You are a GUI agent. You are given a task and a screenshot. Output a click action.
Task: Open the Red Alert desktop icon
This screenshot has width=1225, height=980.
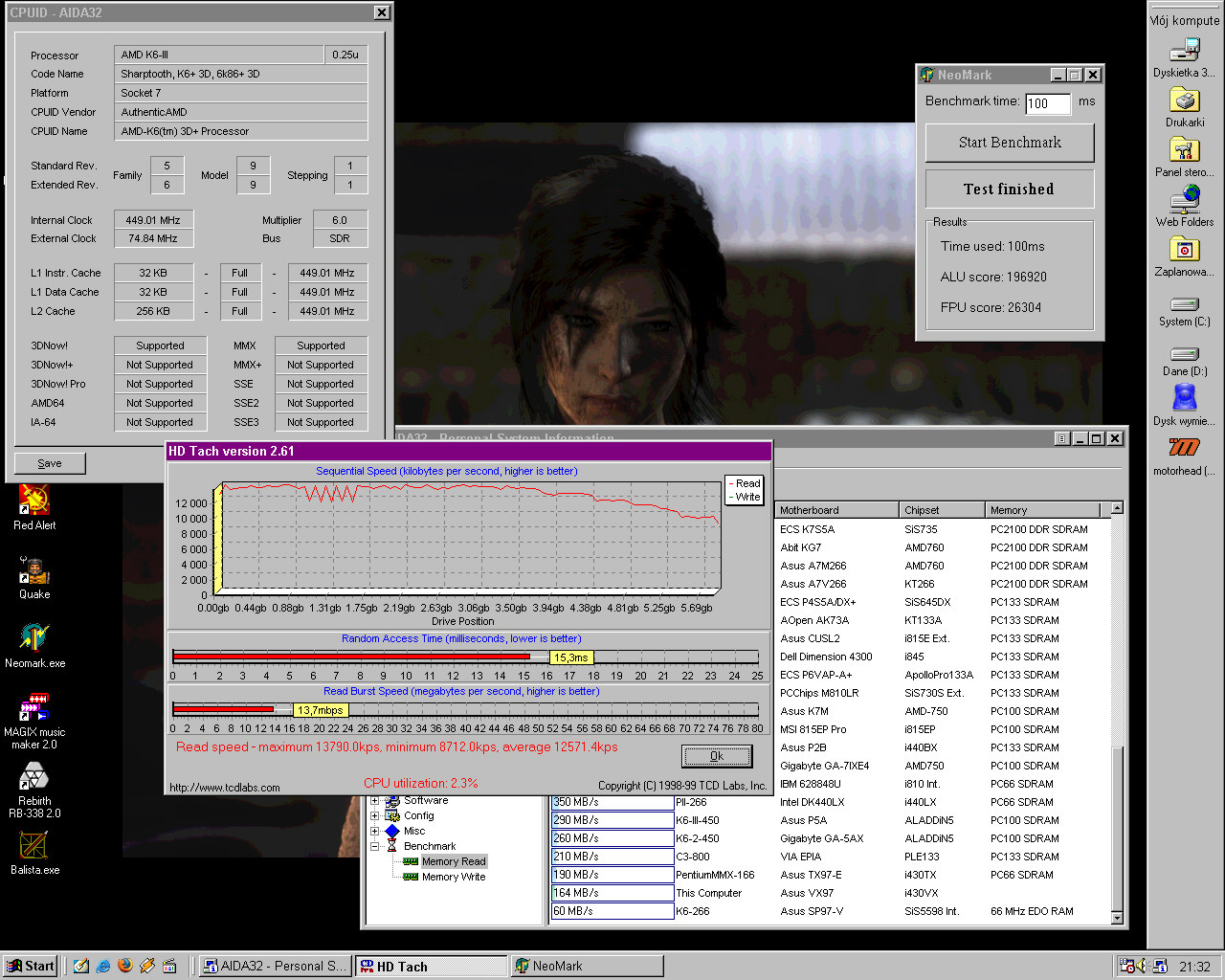34,507
